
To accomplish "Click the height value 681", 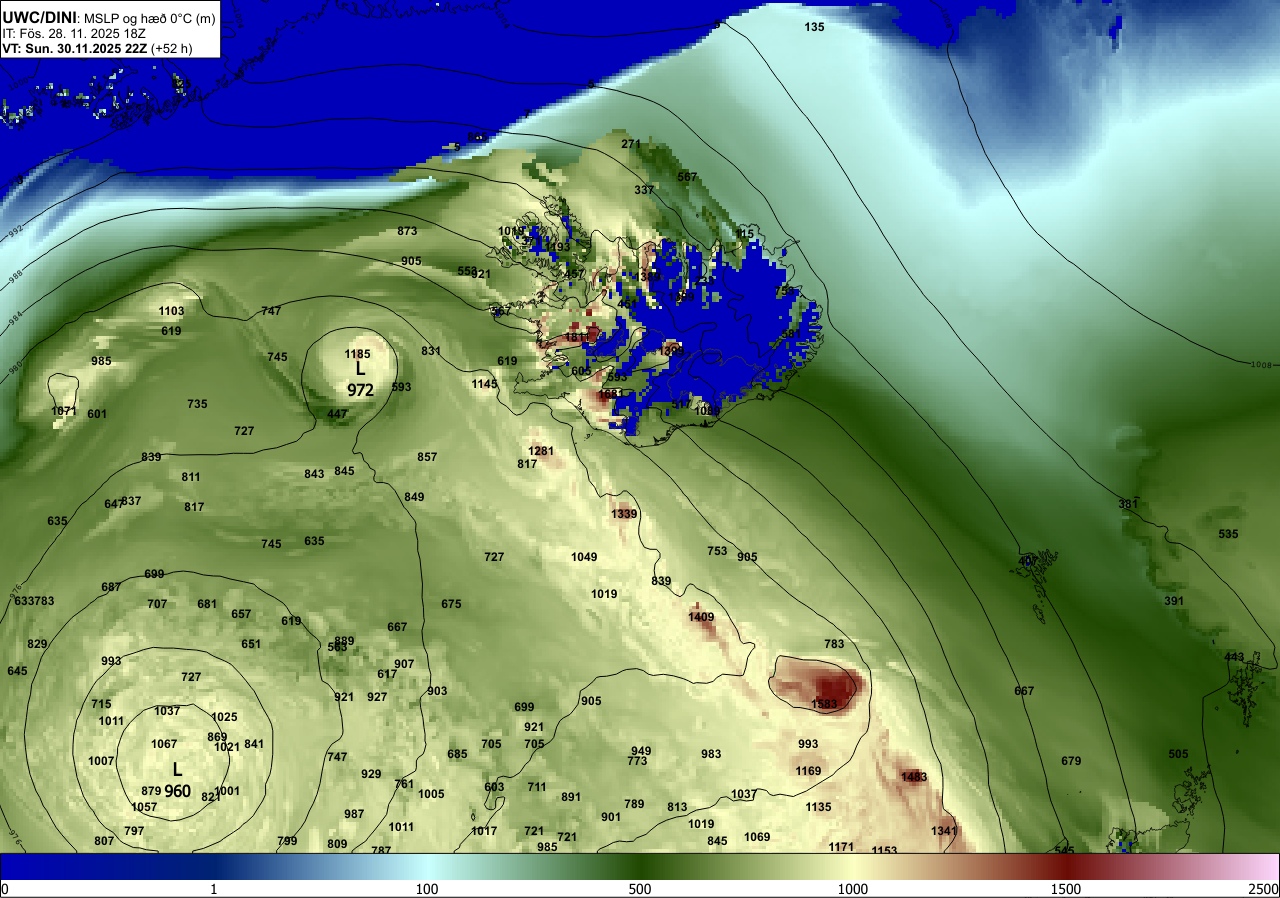I will click(x=207, y=604).
